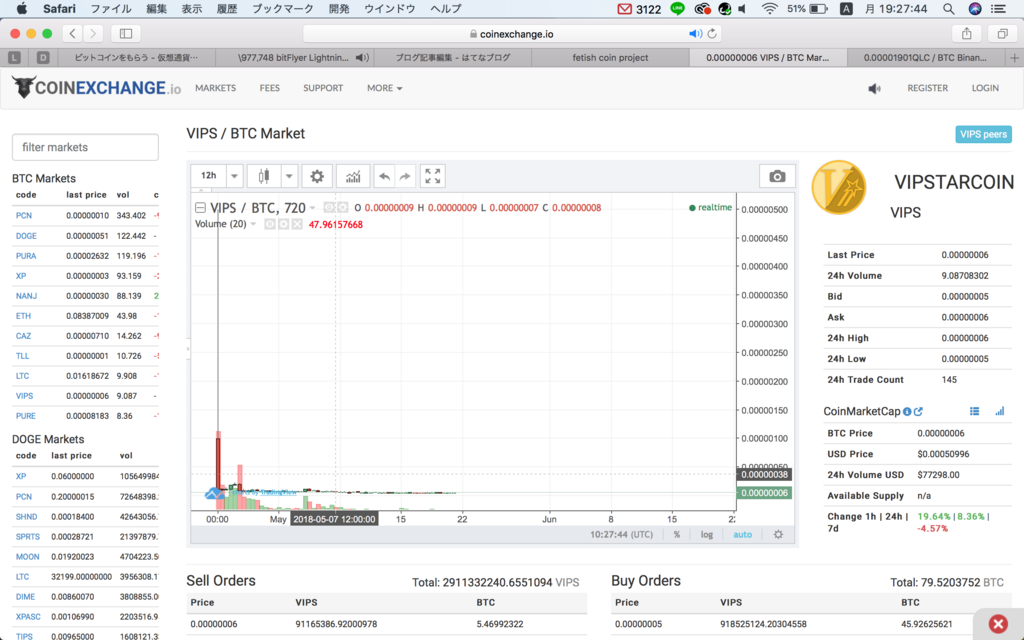Redo the chart action
The height and width of the screenshot is (640, 1024).
pyautogui.click(x=405, y=176)
